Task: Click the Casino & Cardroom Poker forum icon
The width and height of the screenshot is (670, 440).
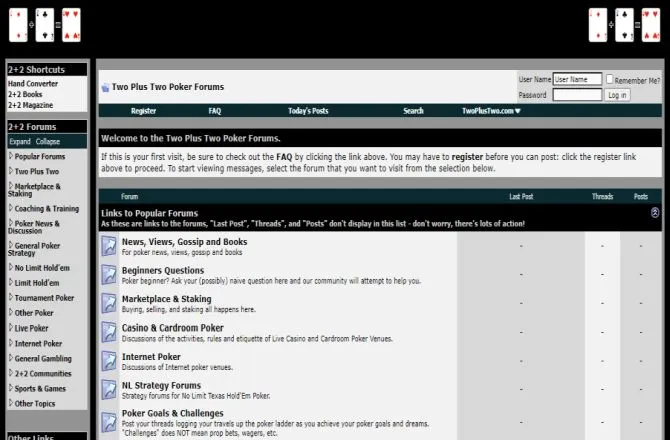Action: click(x=109, y=332)
